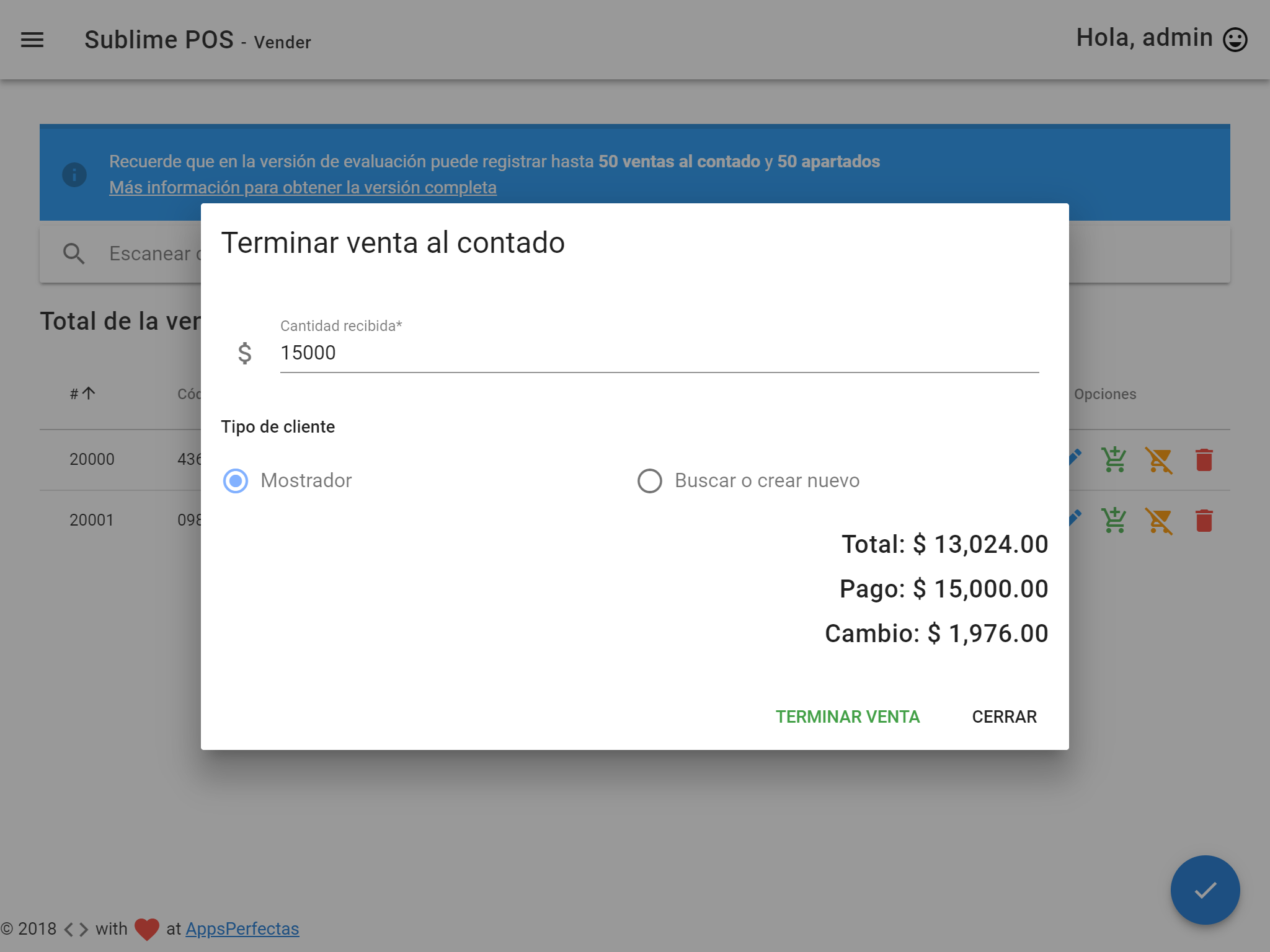Click add-to-cart icon in row 20000
Viewport: 1270px width, 952px height.
[1114, 459]
